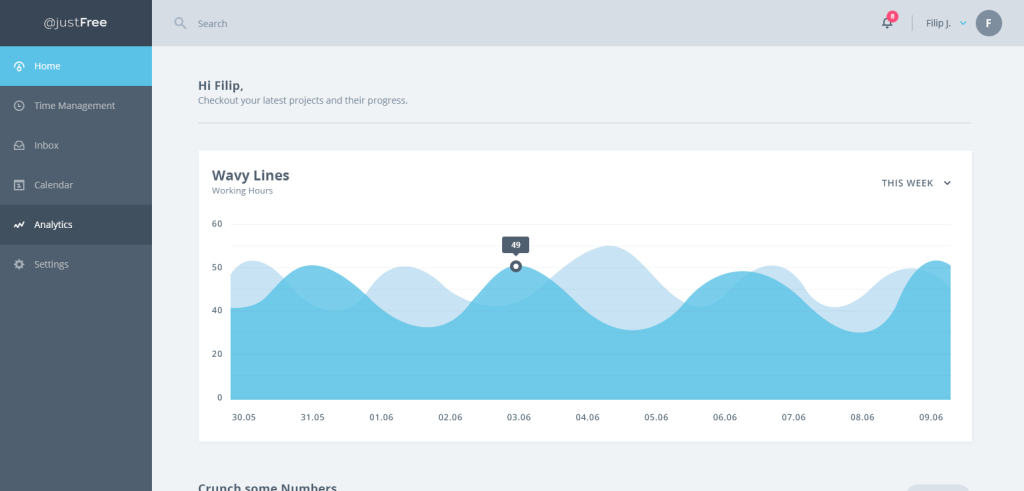Click the Time Management clock icon
Image resolution: width=1024 pixels, height=491 pixels.
coord(19,106)
